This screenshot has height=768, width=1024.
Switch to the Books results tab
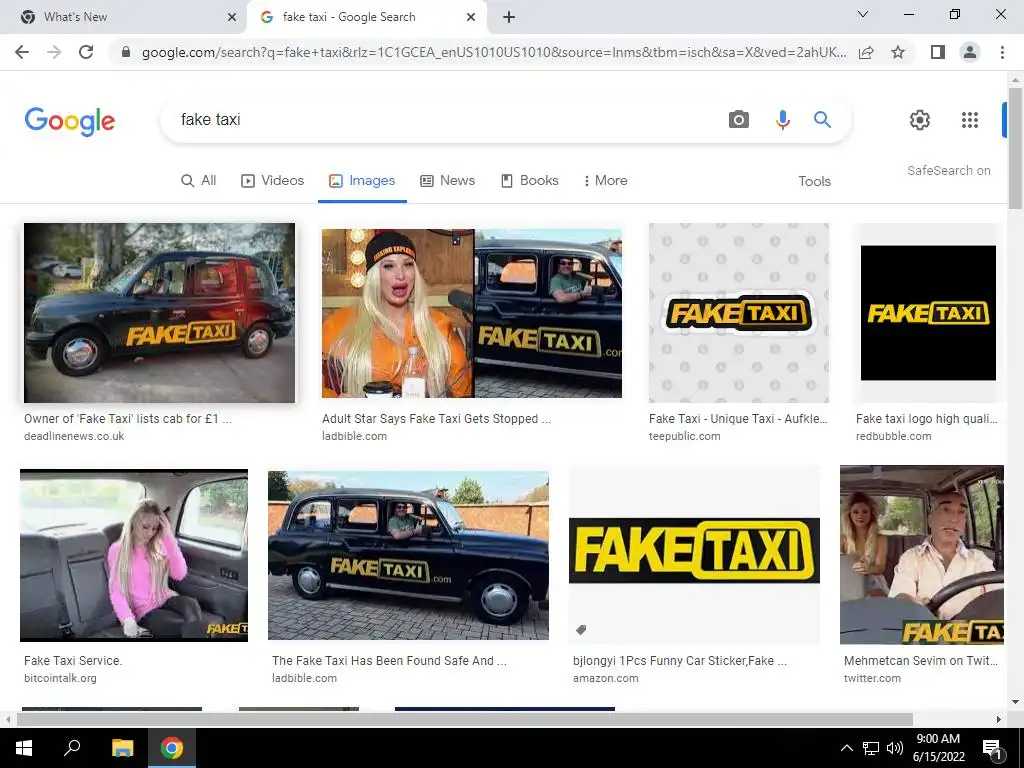(x=529, y=181)
